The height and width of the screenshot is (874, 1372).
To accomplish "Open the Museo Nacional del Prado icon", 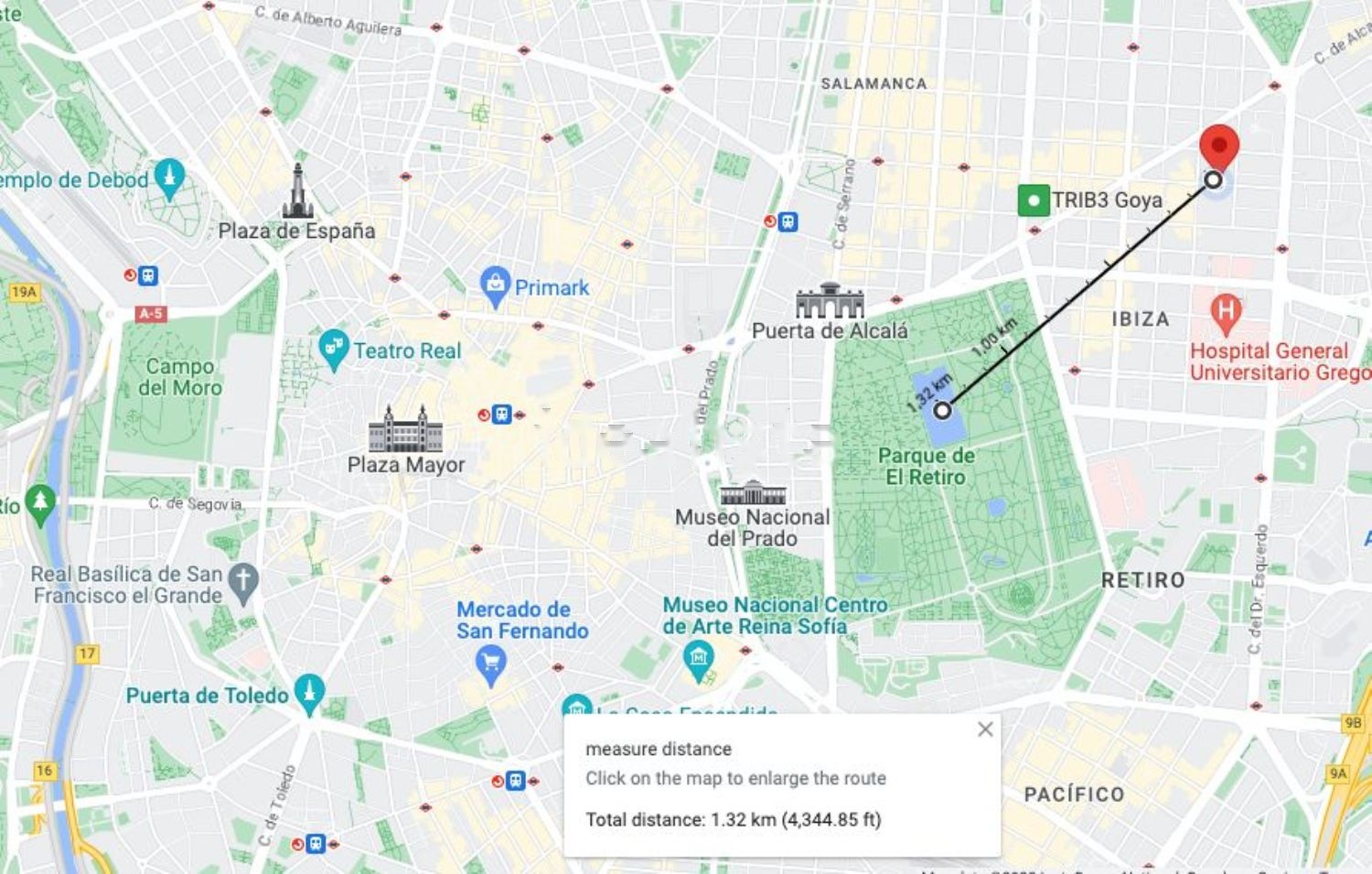I will pos(753,492).
